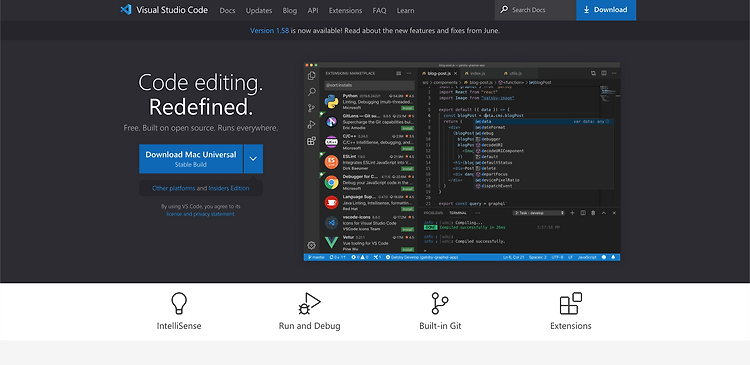
Task: Click the vscode-icons extension icon
Action: click(331, 222)
